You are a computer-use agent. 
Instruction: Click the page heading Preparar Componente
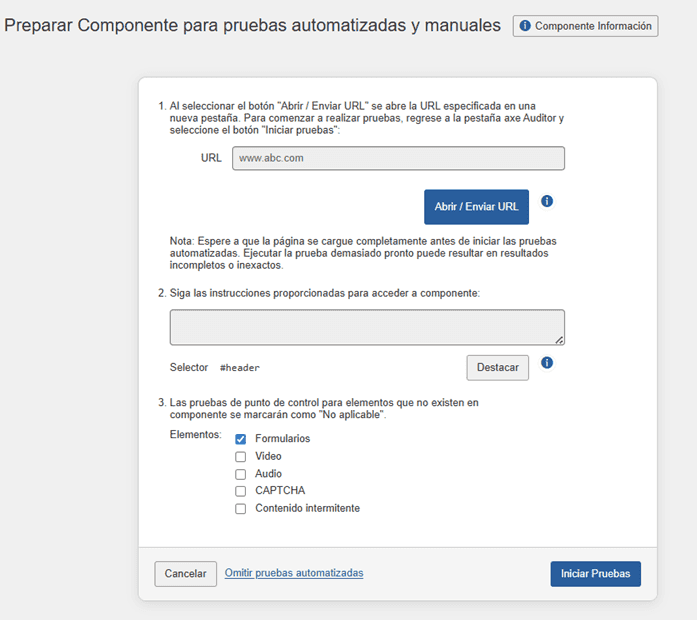tap(252, 25)
